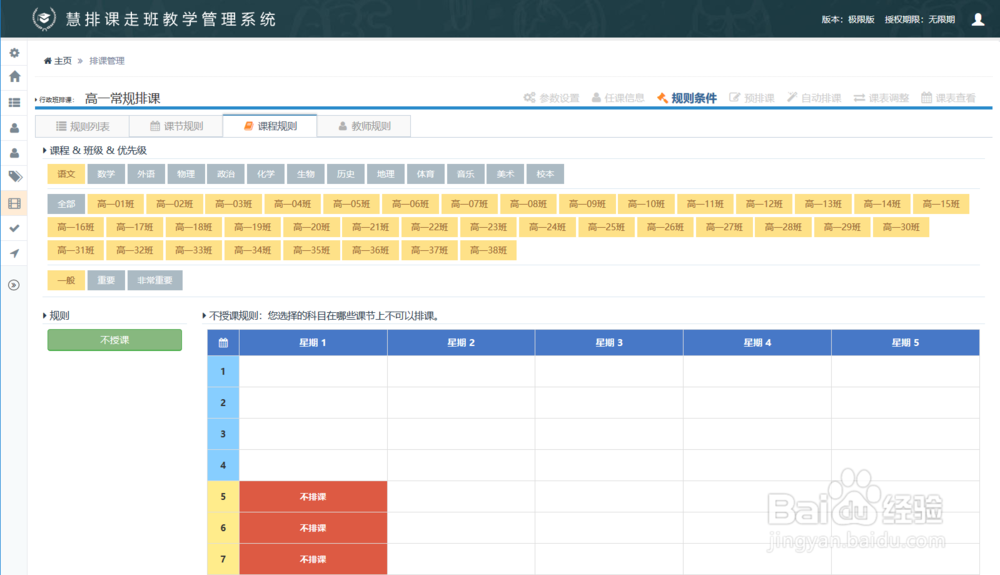Clear the 不排课 cell for Monday period 5
The height and width of the screenshot is (575, 1000).
(313, 497)
